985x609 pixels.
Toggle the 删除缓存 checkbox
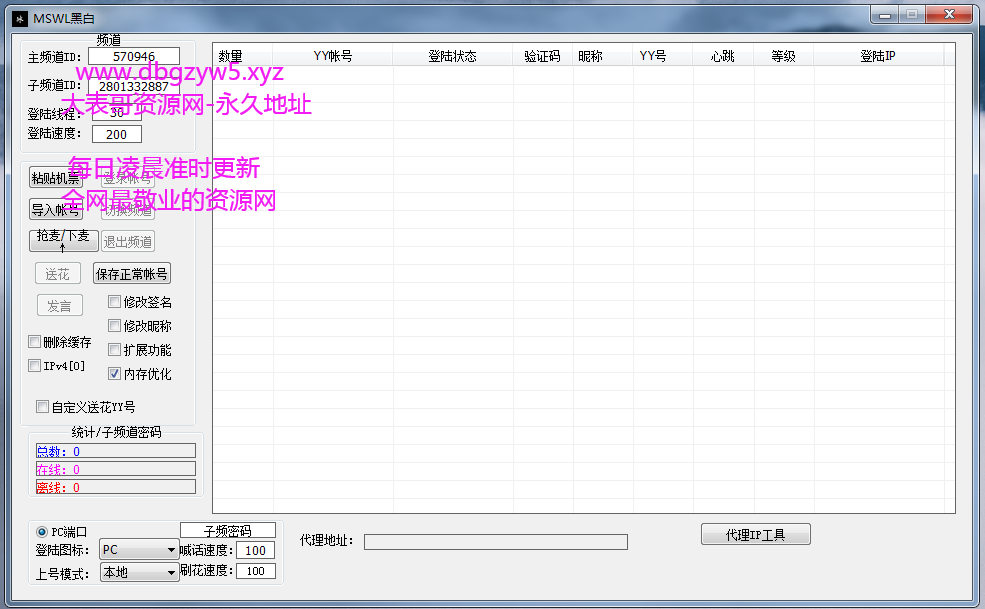click(x=35, y=341)
